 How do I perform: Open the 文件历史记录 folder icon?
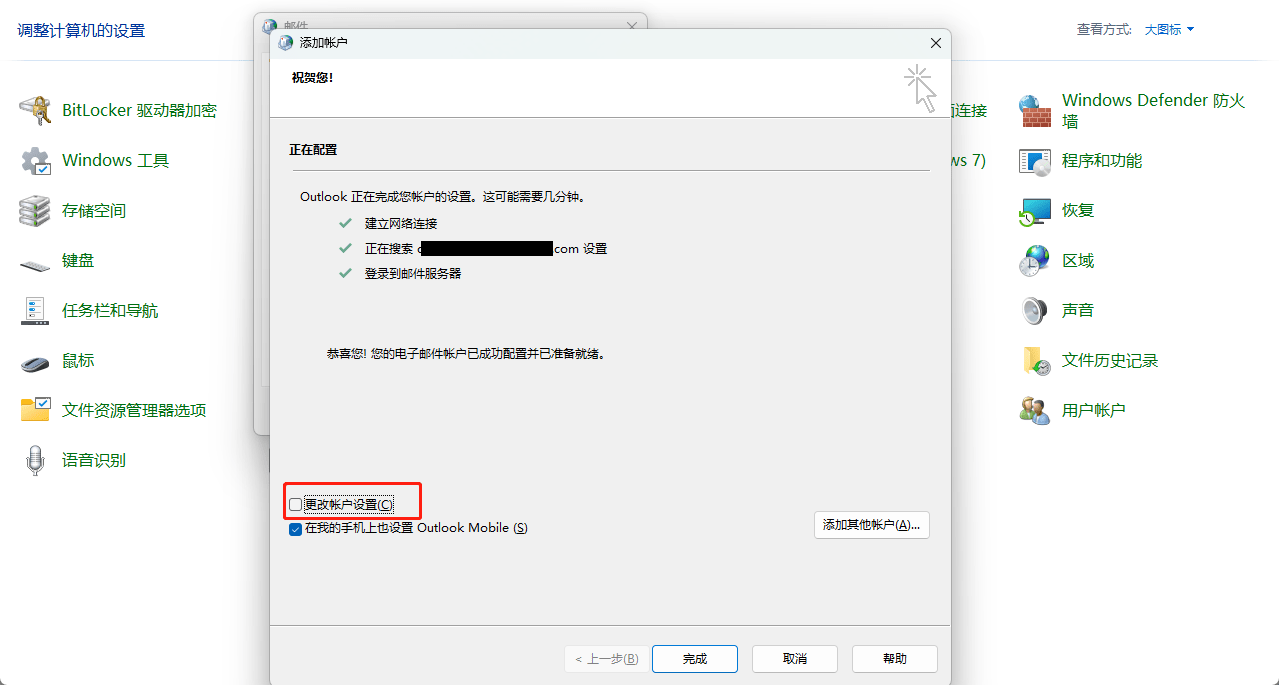pos(1035,360)
